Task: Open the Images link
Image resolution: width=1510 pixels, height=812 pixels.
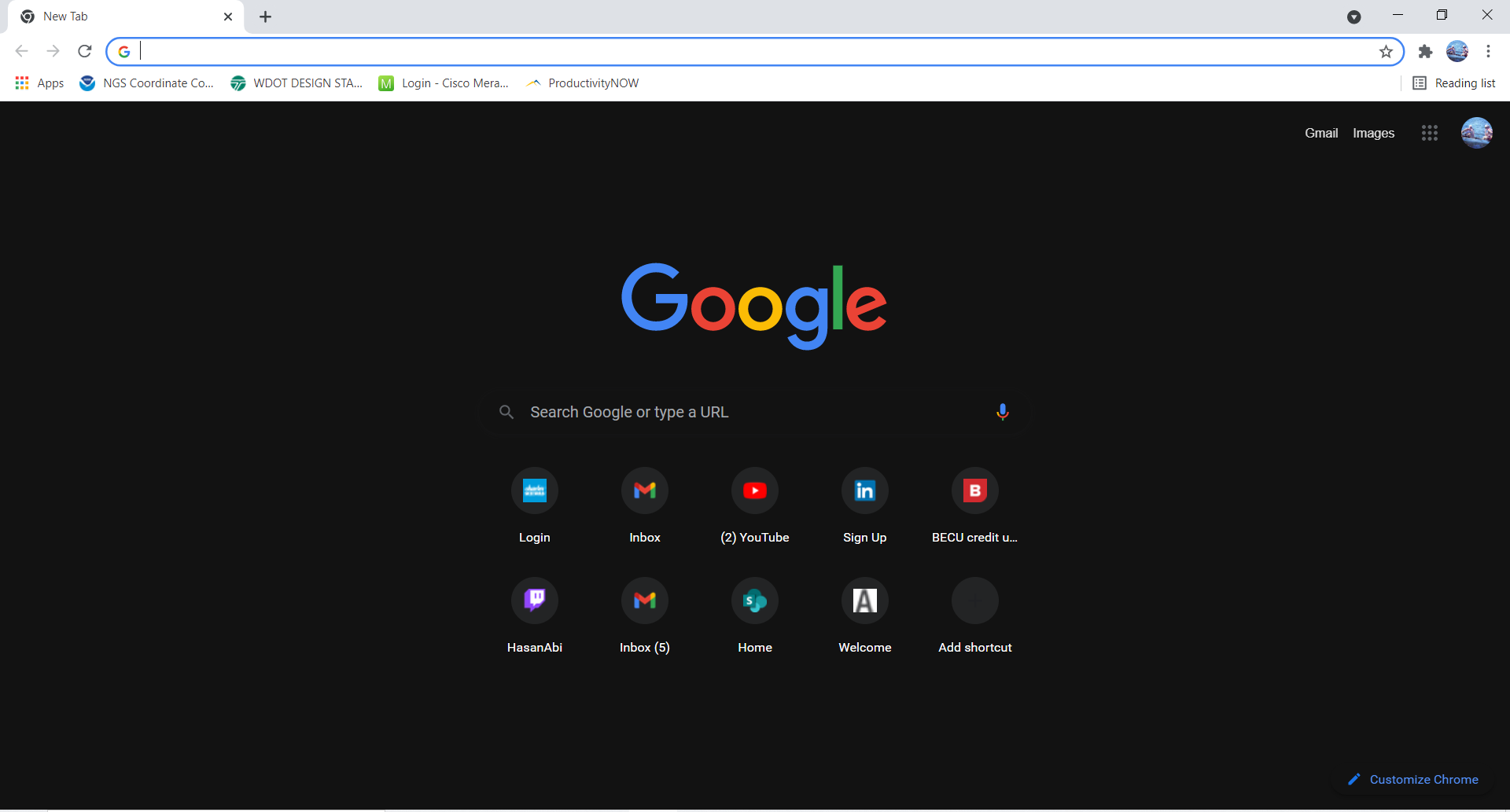Action: 1373,134
